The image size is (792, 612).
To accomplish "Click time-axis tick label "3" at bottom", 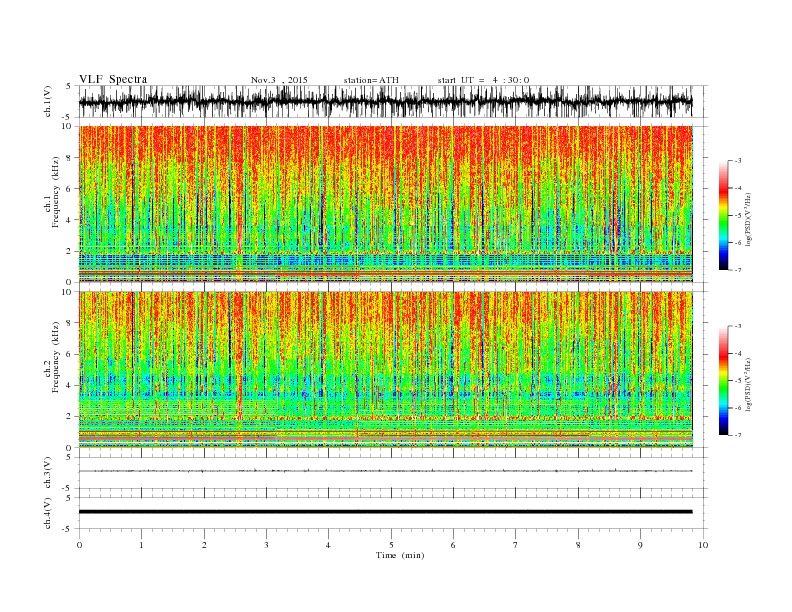I will point(266,545).
